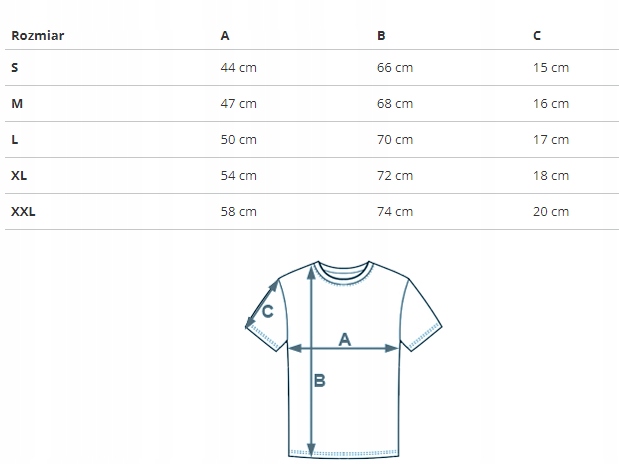Click column header C in the size table
This screenshot has width=619, height=464.
[x=537, y=36]
